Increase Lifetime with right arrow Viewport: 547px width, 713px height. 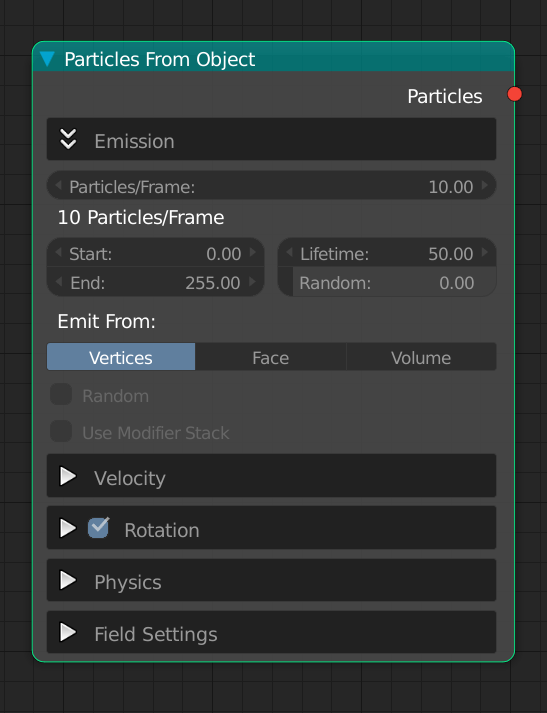[485, 252]
